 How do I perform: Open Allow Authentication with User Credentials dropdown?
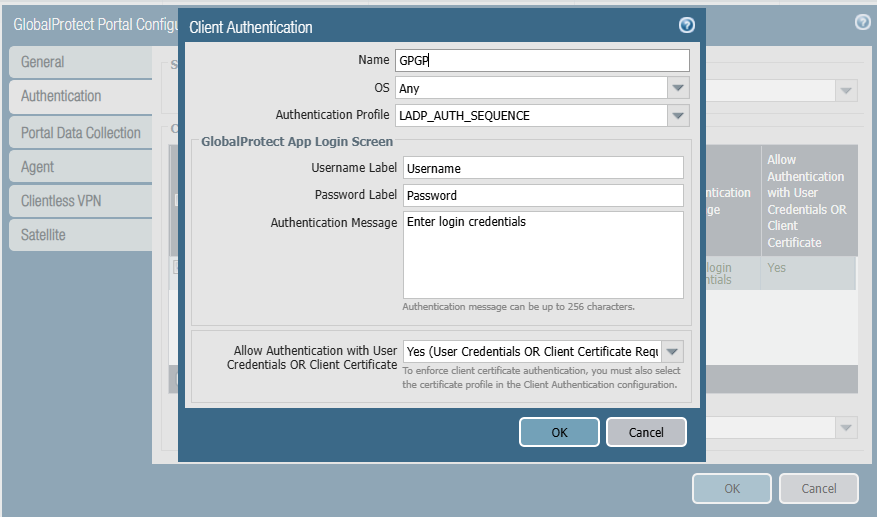tap(672, 352)
